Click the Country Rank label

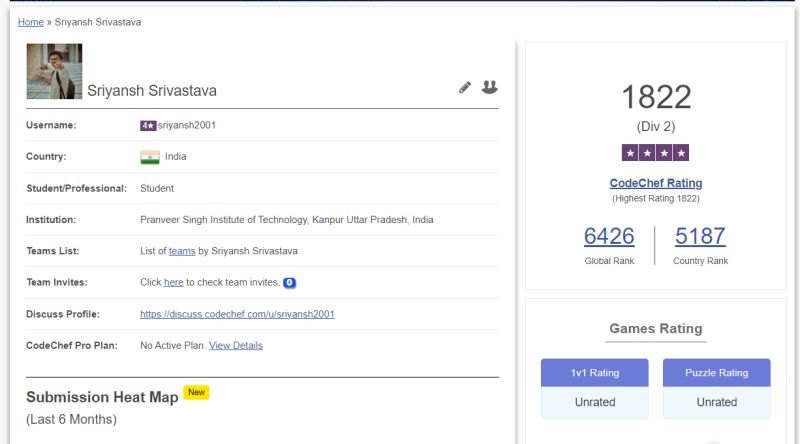tap(700, 261)
